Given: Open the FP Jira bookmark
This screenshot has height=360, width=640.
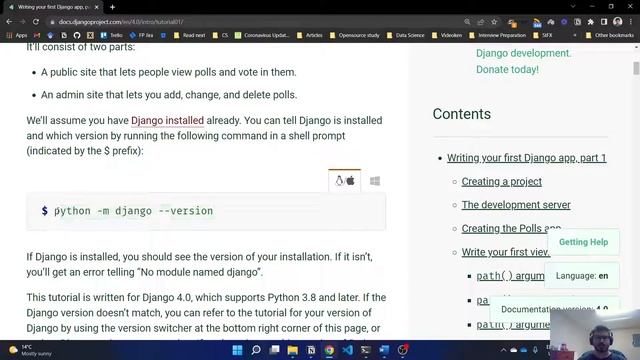Looking at the screenshot, I should pyautogui.click(x=142, y=36).
